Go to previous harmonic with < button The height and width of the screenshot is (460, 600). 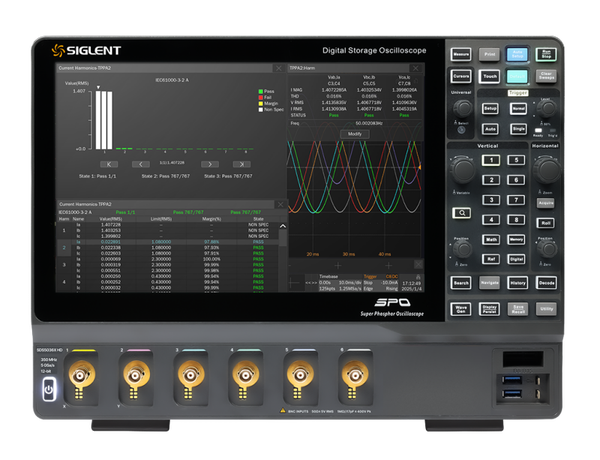pyautogui.click(x=140, y=164)
